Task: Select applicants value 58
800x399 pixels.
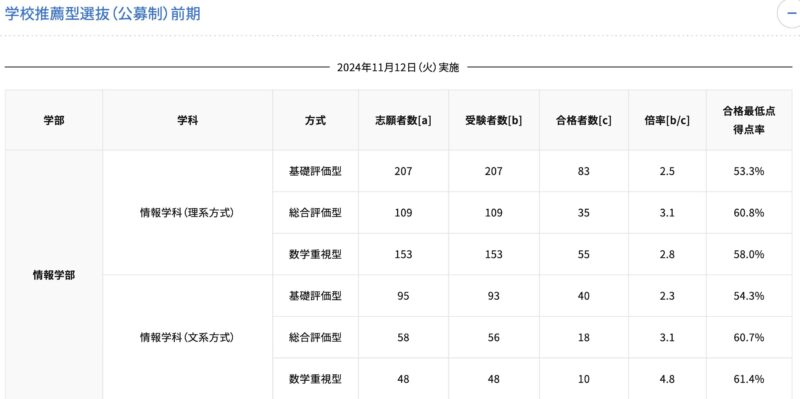Action: point(403,337)
